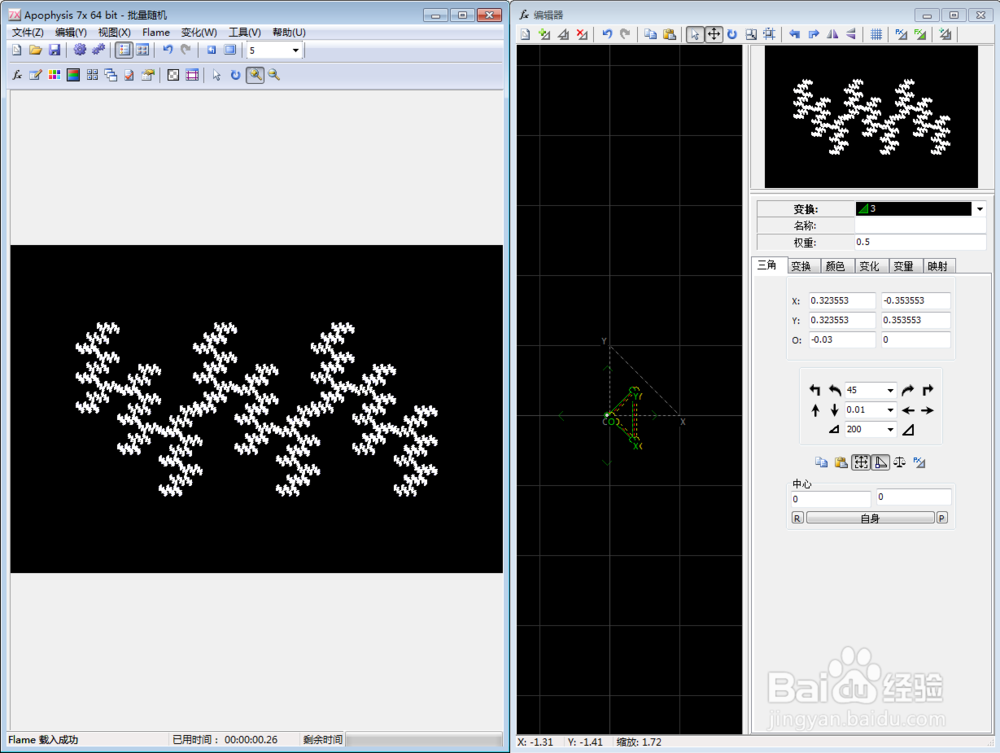Save the flame using floppy disk icon
This screenshot has width=1000, height=753.
click(x=54, y=50)
